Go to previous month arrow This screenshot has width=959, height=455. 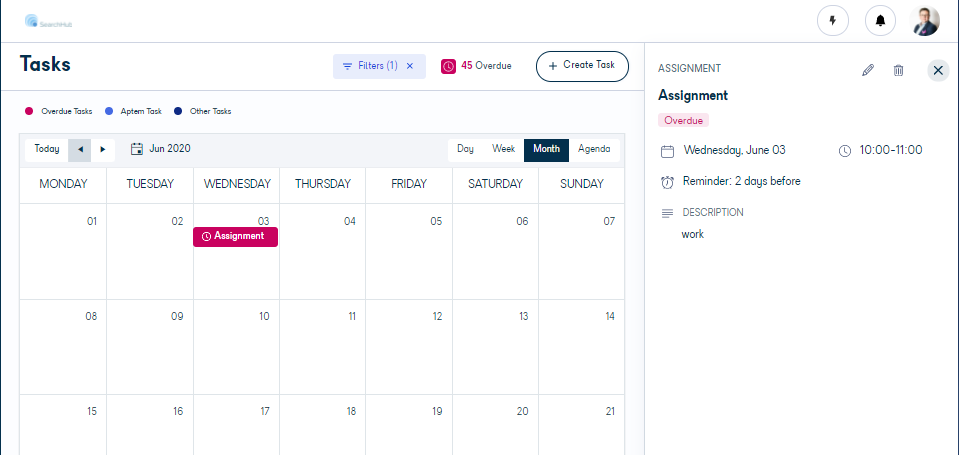click(x=80, y=149)
